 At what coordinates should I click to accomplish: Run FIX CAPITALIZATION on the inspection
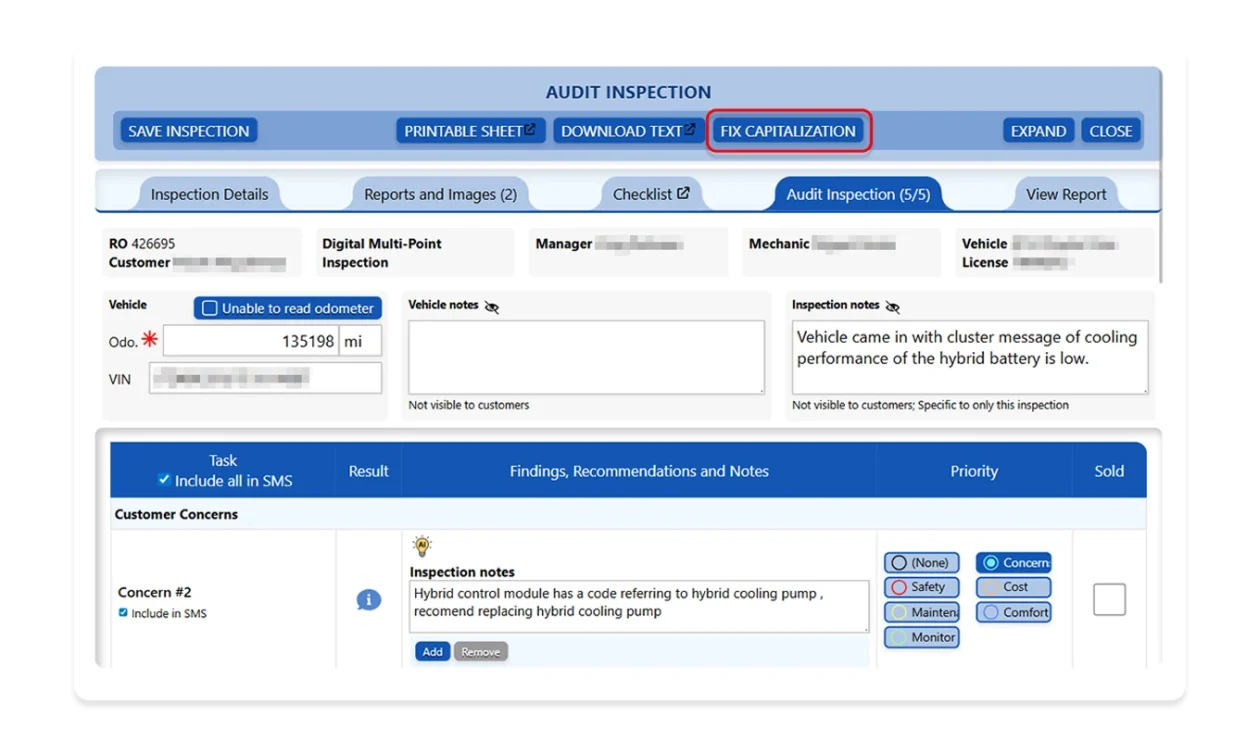pyautogui.click(x=788, y=129)
